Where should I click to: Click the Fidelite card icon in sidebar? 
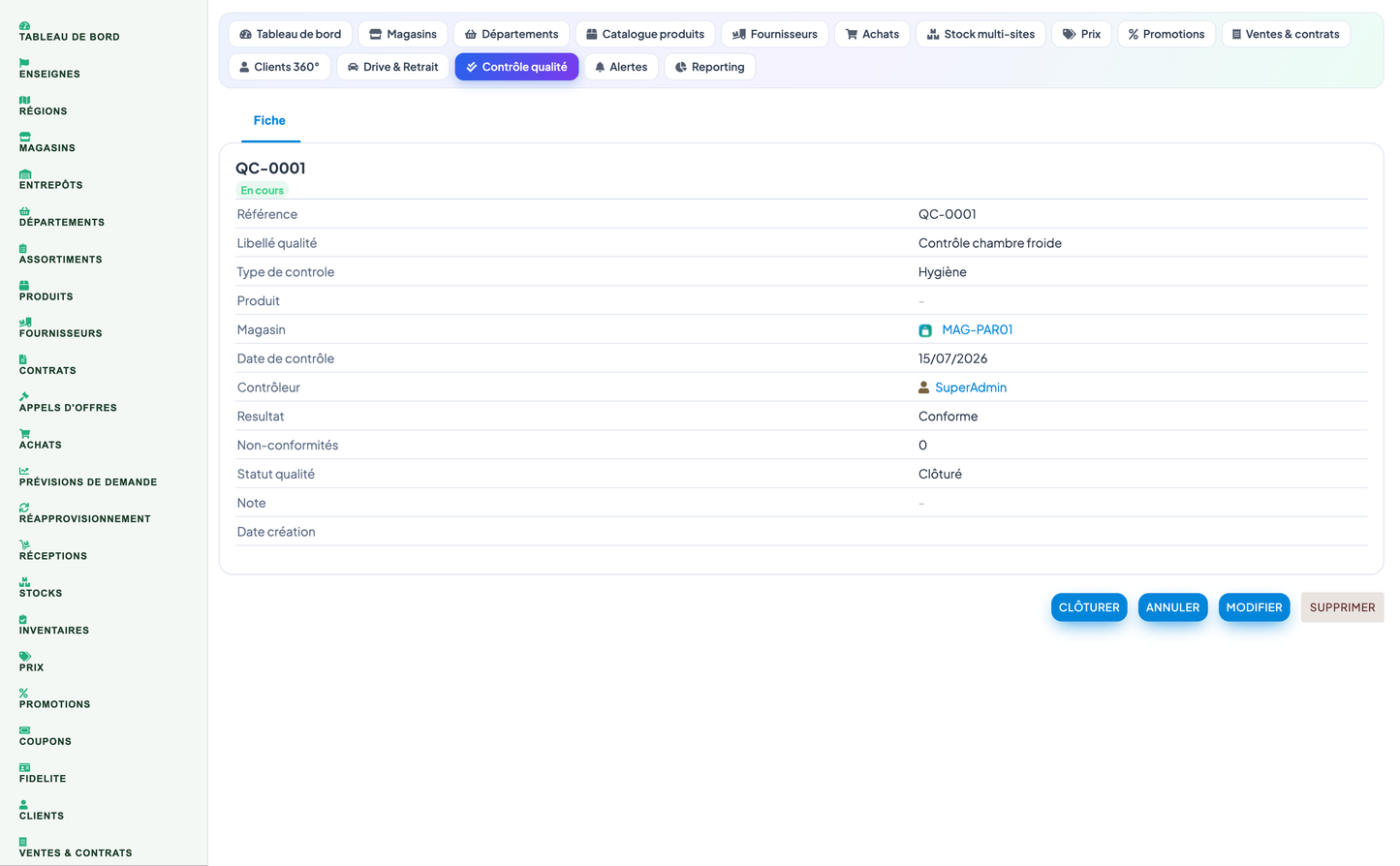pyautogui.click(x=24, y=767)
